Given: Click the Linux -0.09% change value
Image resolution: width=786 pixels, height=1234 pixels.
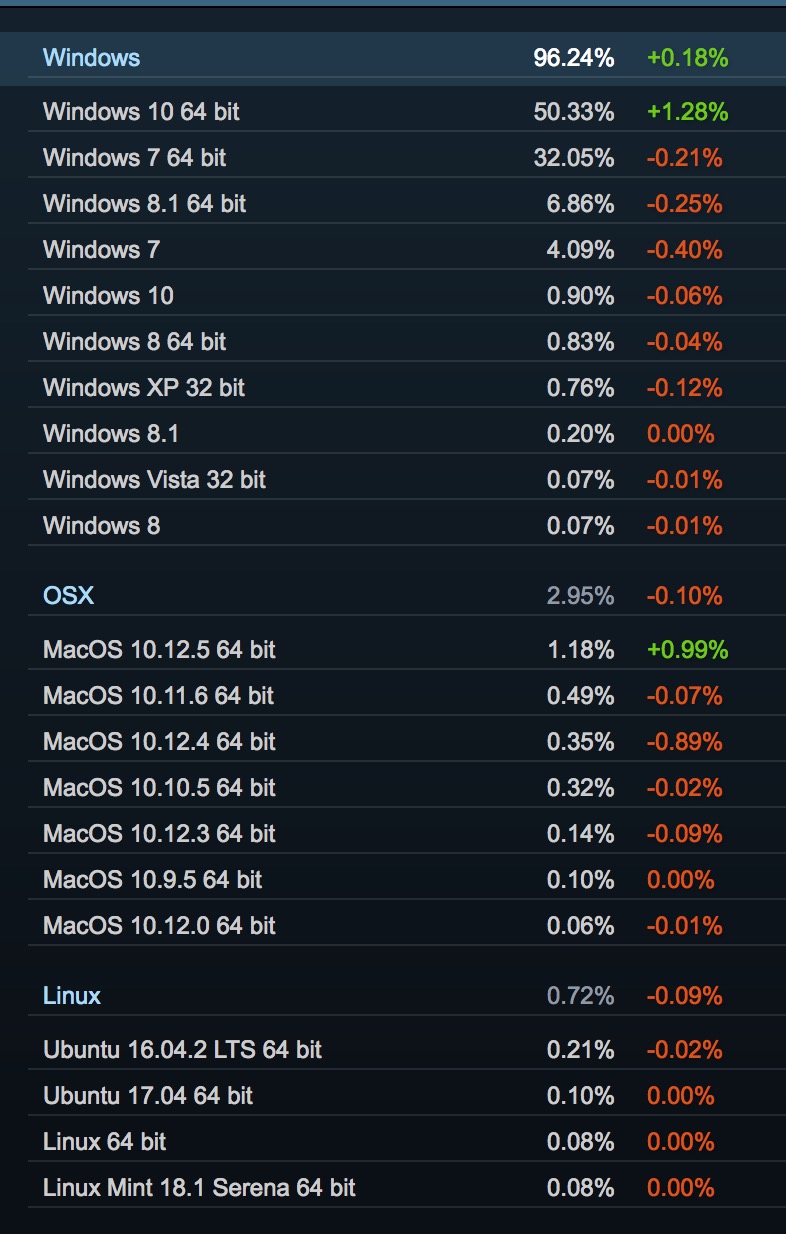Looking at the screenshot, I should point(684,996).
